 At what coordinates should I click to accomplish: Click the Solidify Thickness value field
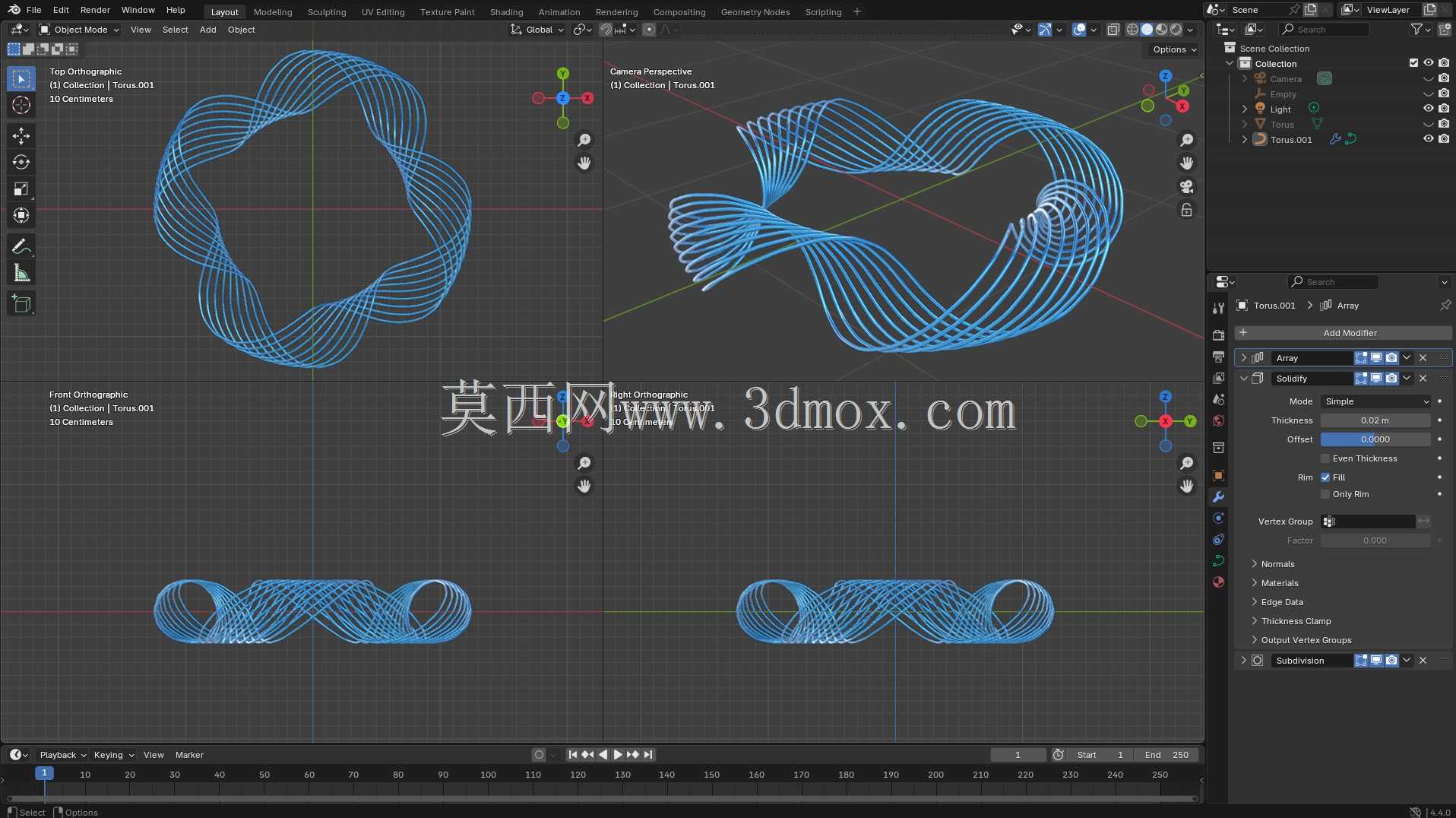click(1375, 420)
